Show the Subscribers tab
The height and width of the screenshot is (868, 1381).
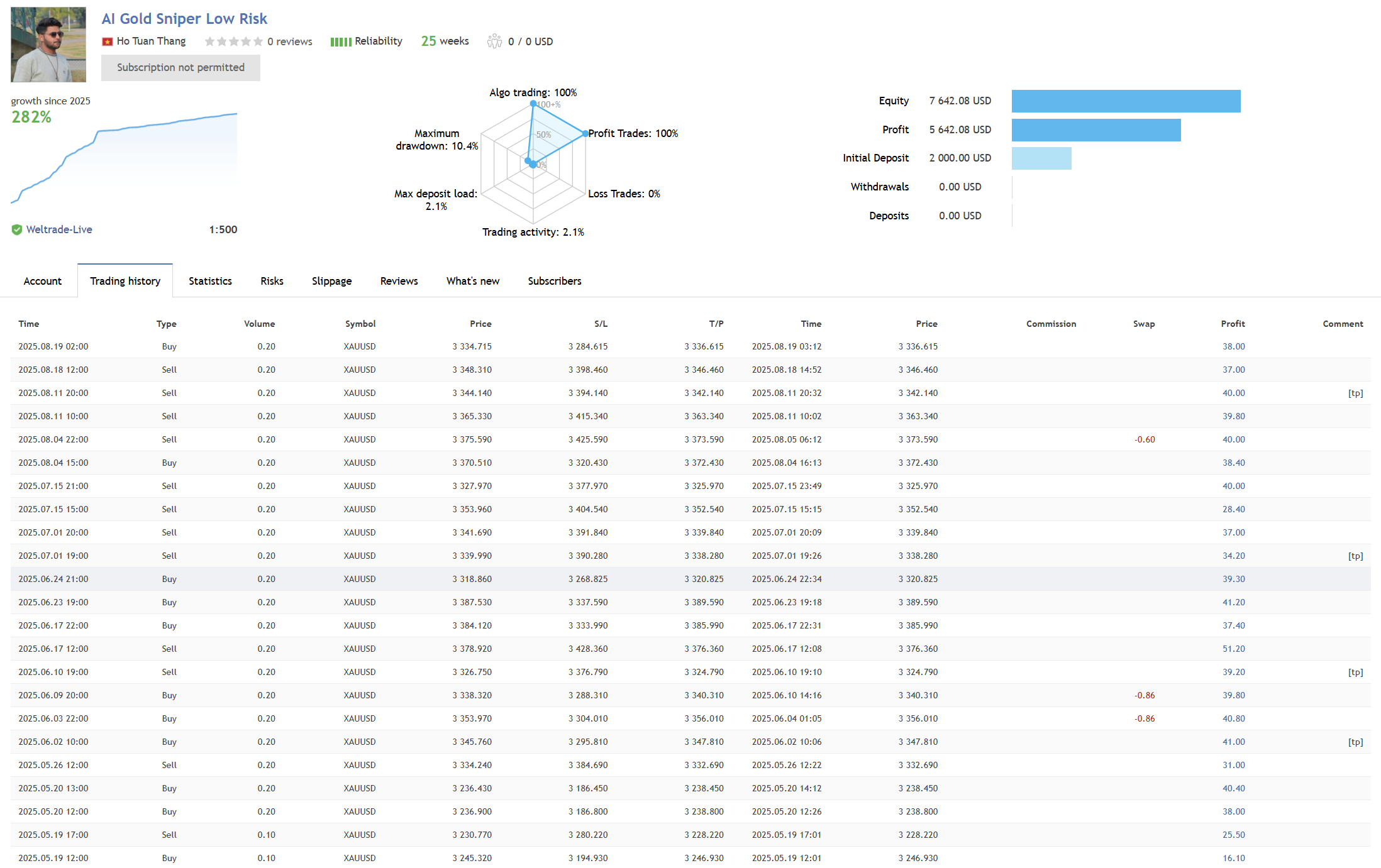(x=554, y=281)
